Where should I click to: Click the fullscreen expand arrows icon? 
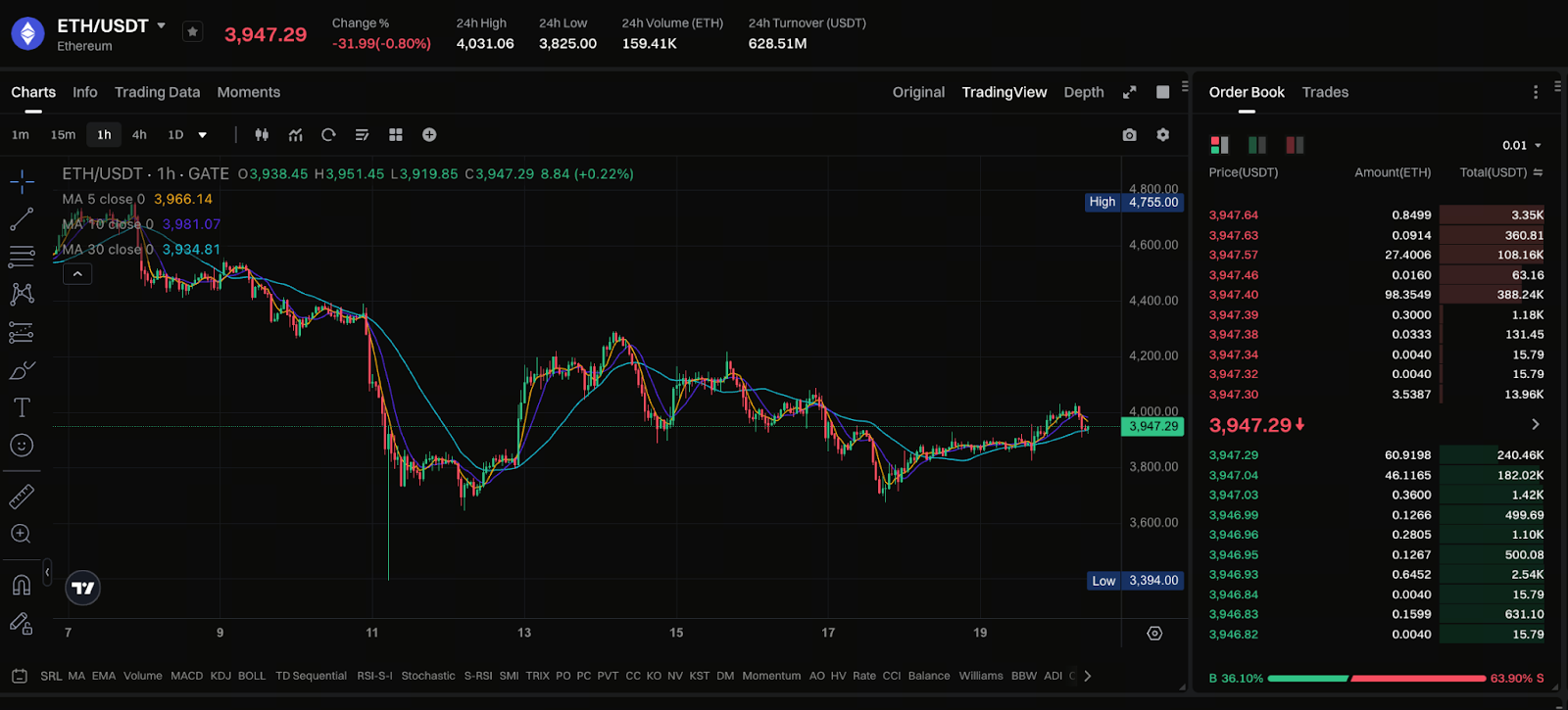point(1129,92)
